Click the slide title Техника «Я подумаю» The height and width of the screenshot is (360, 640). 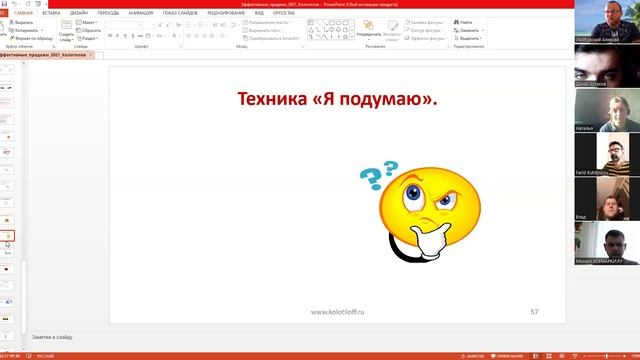337,99
